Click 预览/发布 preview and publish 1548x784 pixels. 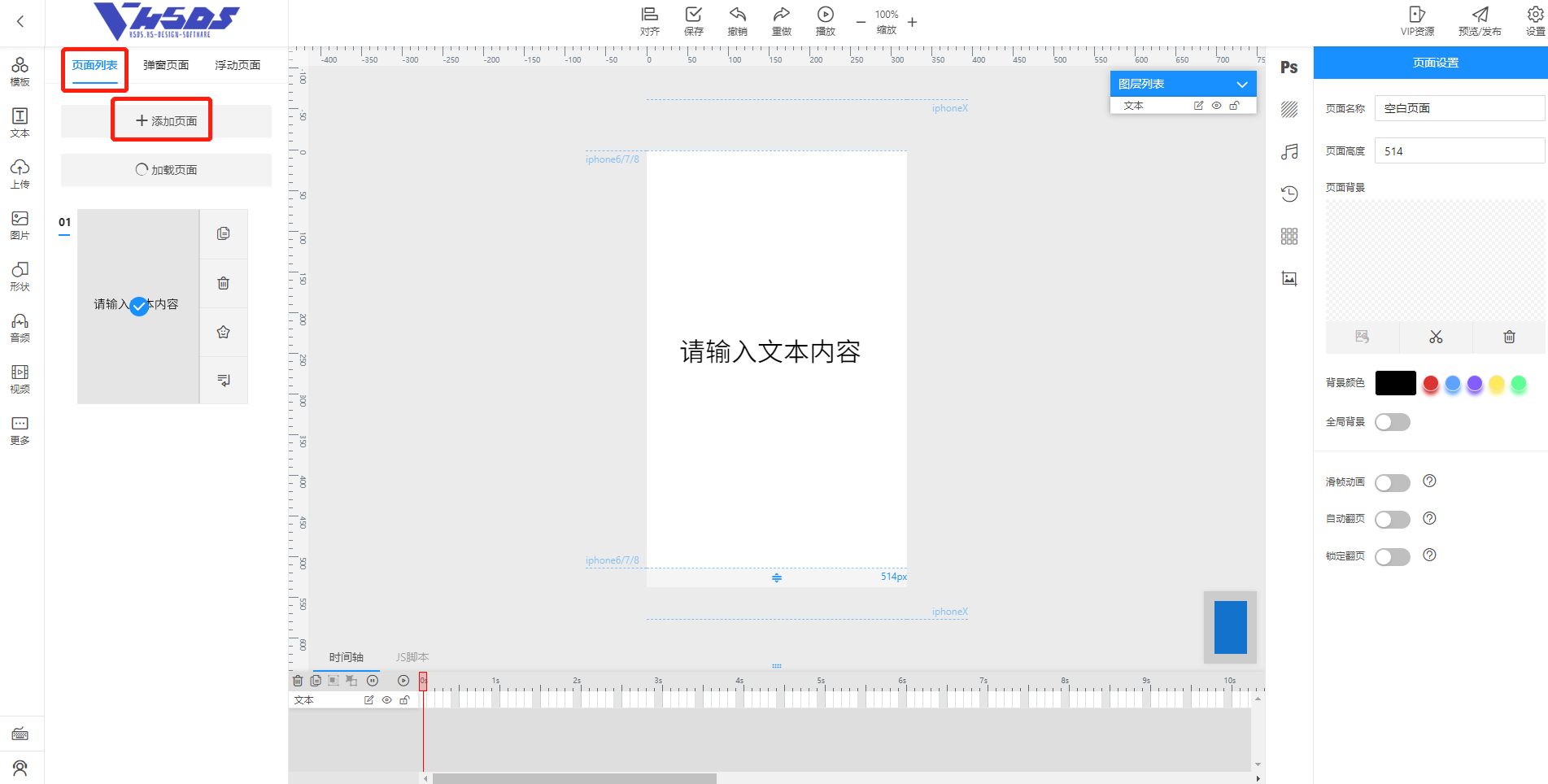(x=1480, y=21)
